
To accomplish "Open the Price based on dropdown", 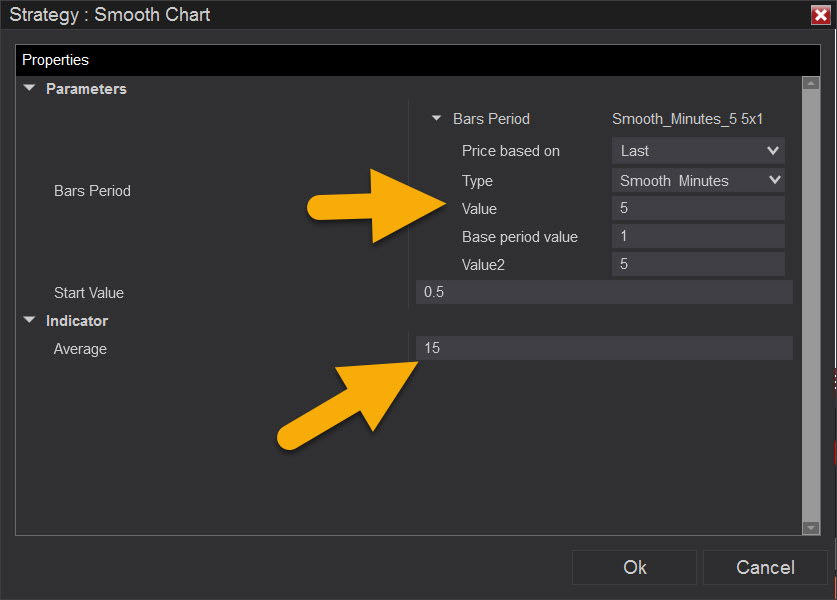I will 698,151.
